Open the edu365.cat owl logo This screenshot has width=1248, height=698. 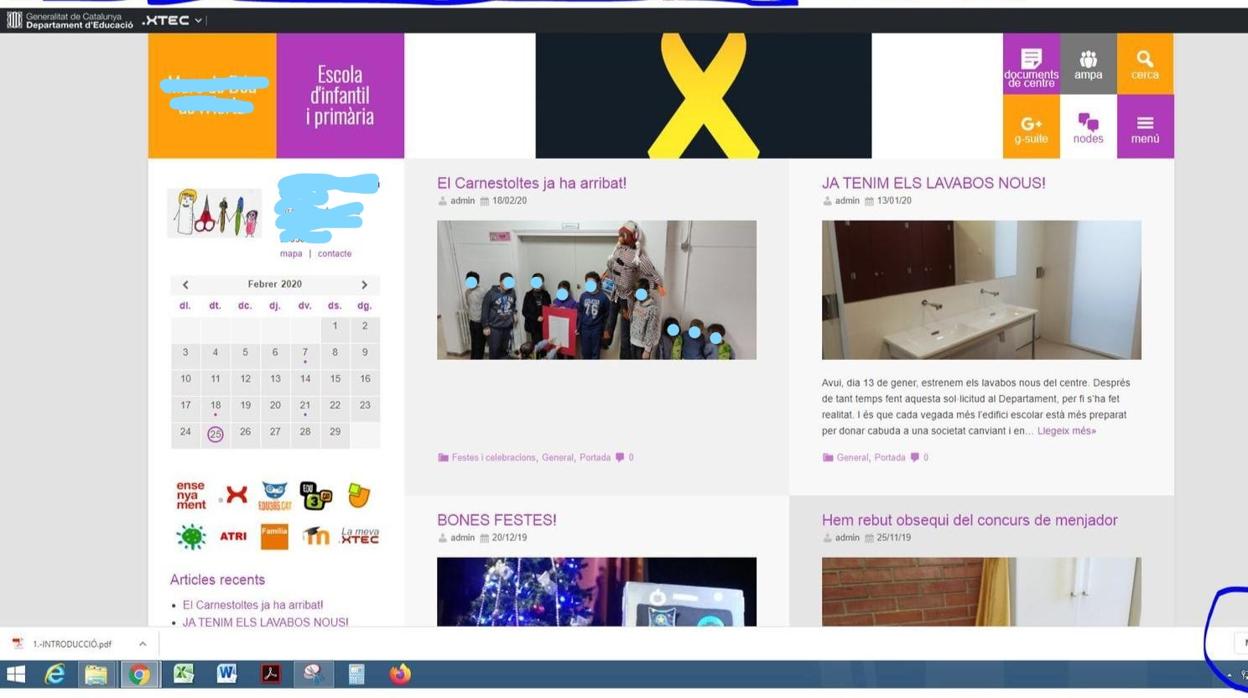click(x=275, y=496)
